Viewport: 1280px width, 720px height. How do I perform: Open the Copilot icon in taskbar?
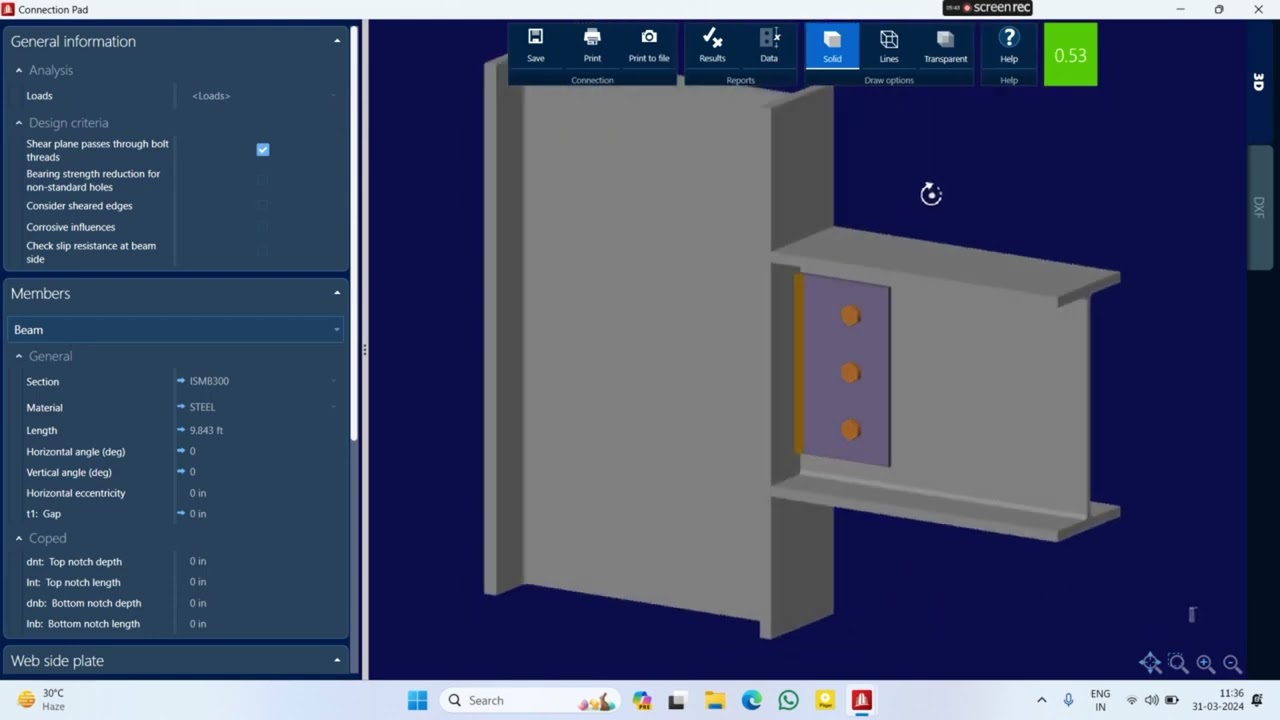641,700
